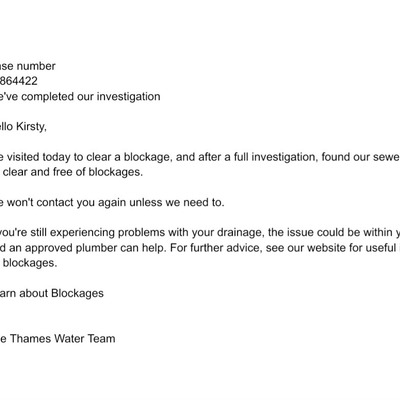
Task: Select the 'completed our investigation' heading line
Action: click(x=80, y=97)
